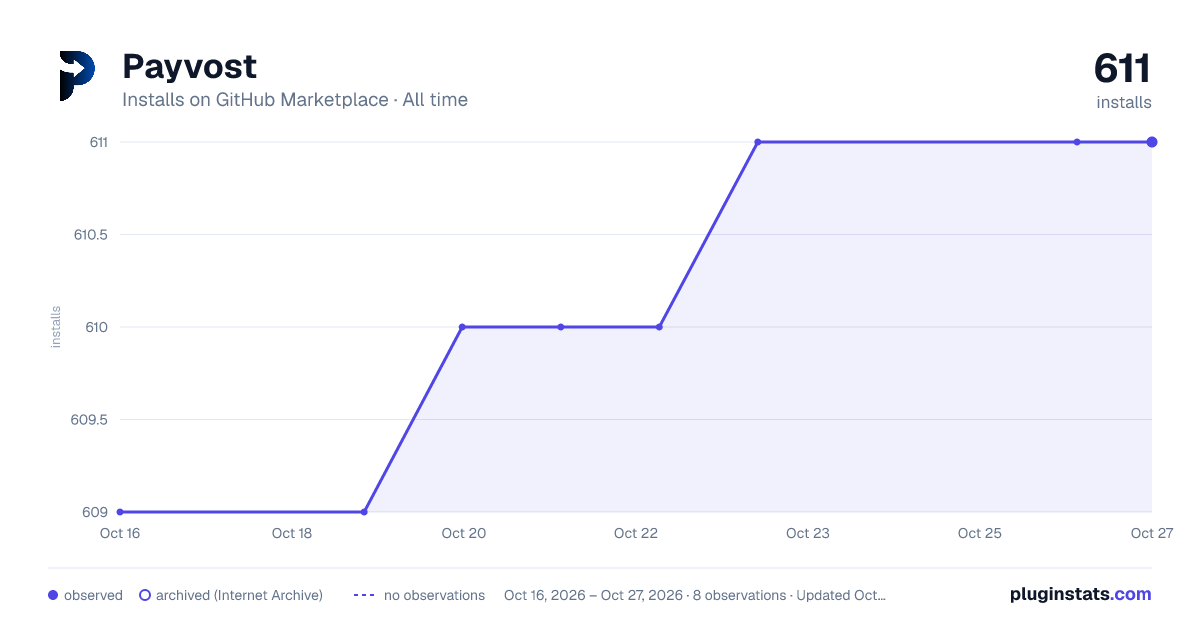
Task: Click 'Installs on GitHub Marketplace · All time' subtitle
Action: 295,100
